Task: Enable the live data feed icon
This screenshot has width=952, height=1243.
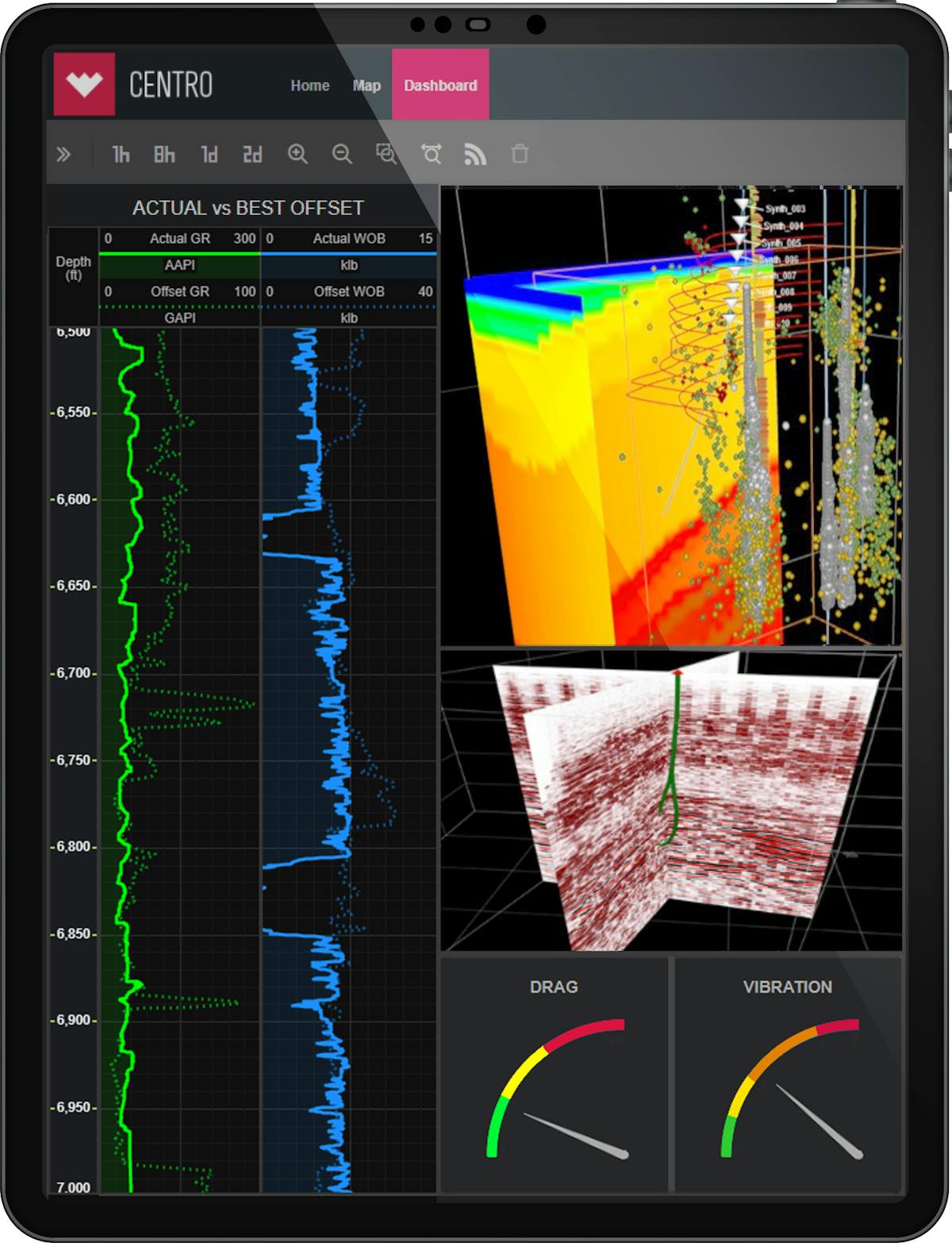Action: pyautogui.click(x=475, y=155)
